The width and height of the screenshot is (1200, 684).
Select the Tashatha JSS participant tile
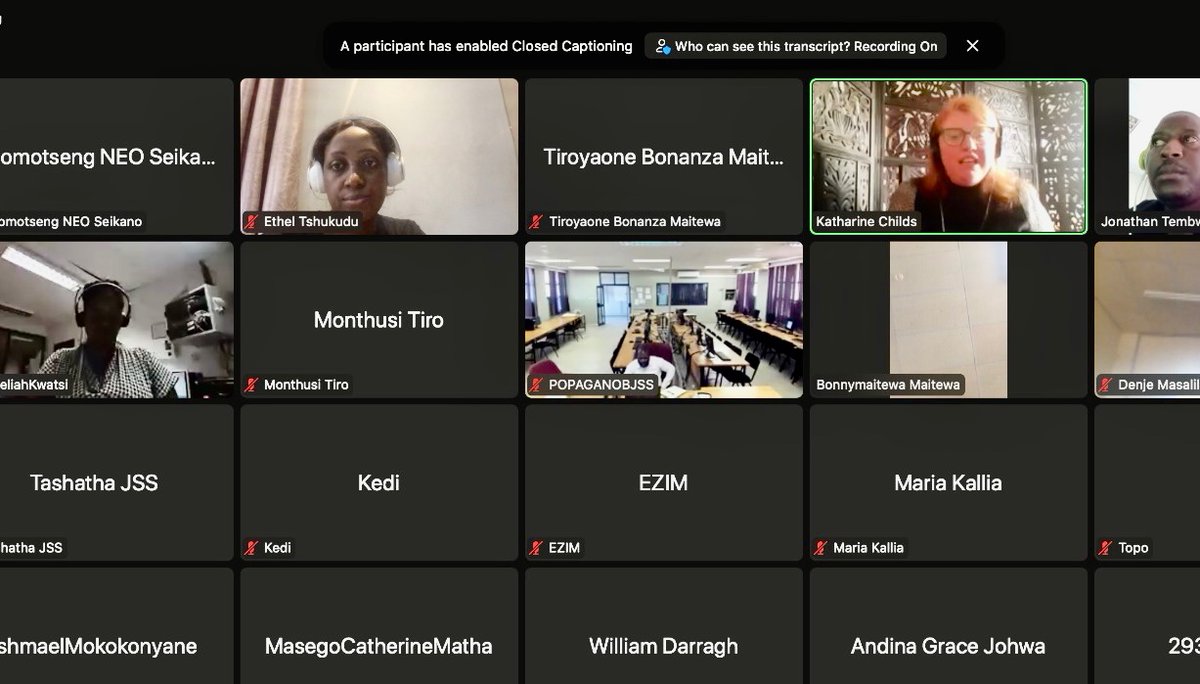click(x=117, y=483)
